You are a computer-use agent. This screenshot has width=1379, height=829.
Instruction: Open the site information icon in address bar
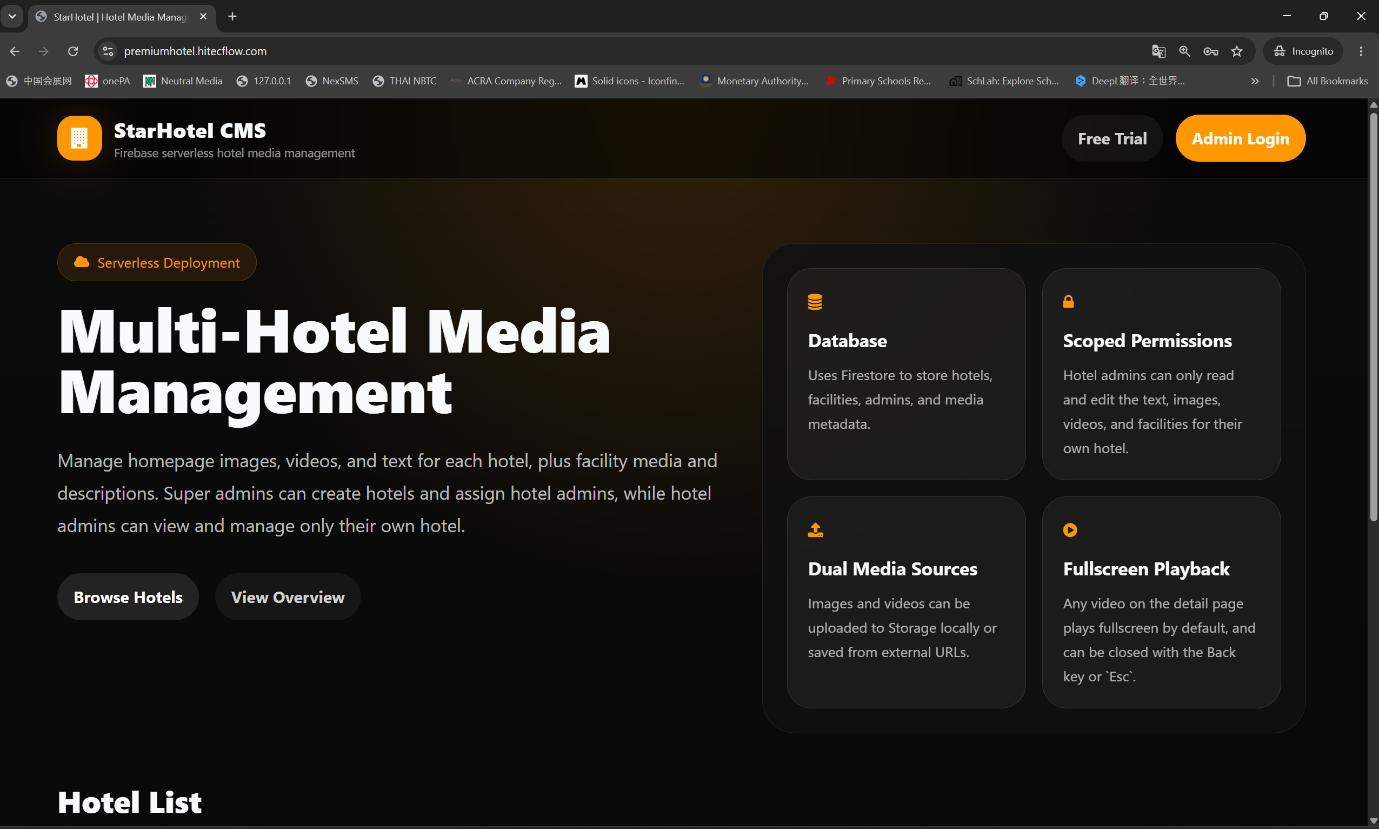coord(109,51)
